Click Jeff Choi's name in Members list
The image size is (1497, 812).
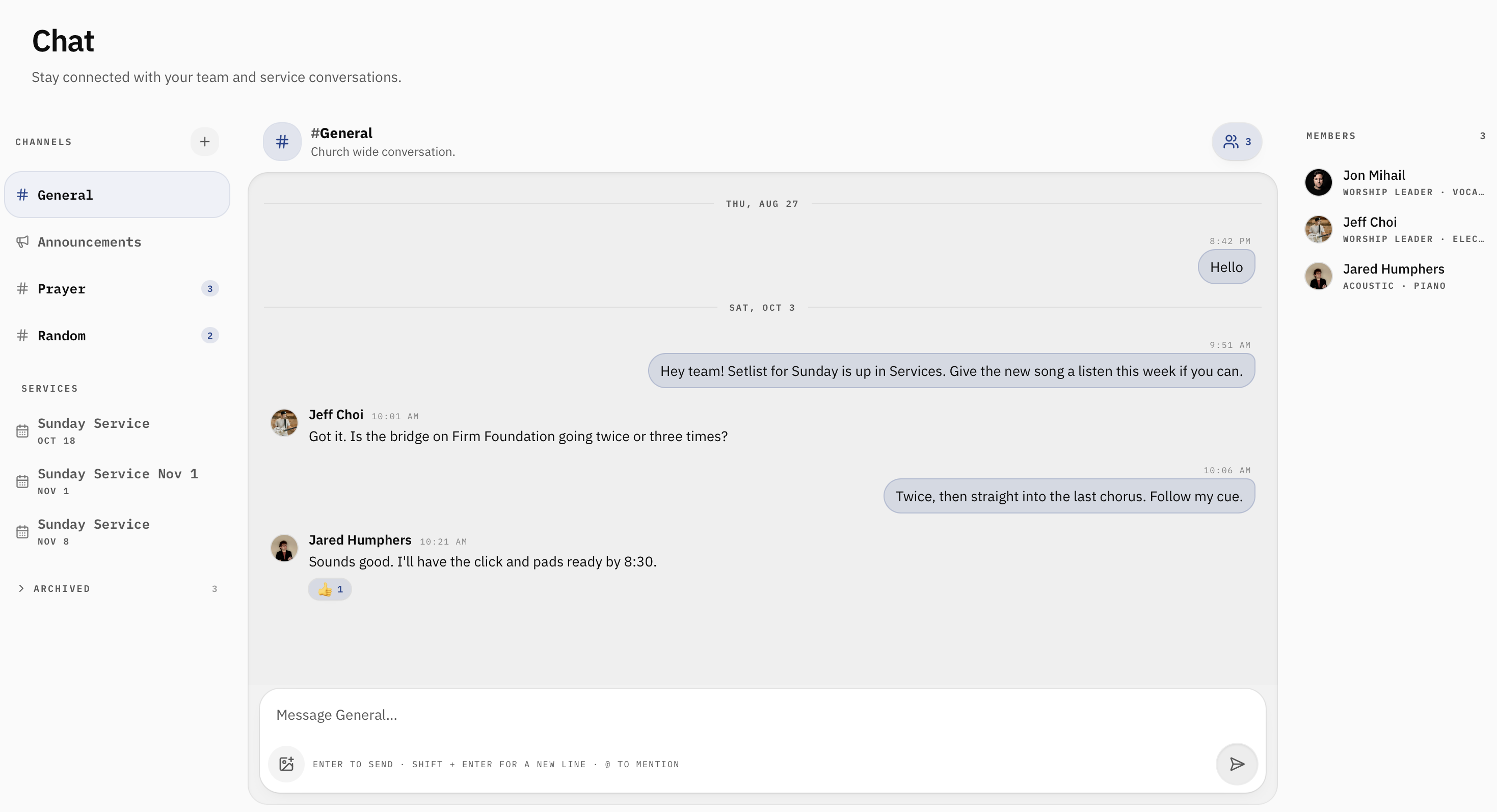point(1370,223)
